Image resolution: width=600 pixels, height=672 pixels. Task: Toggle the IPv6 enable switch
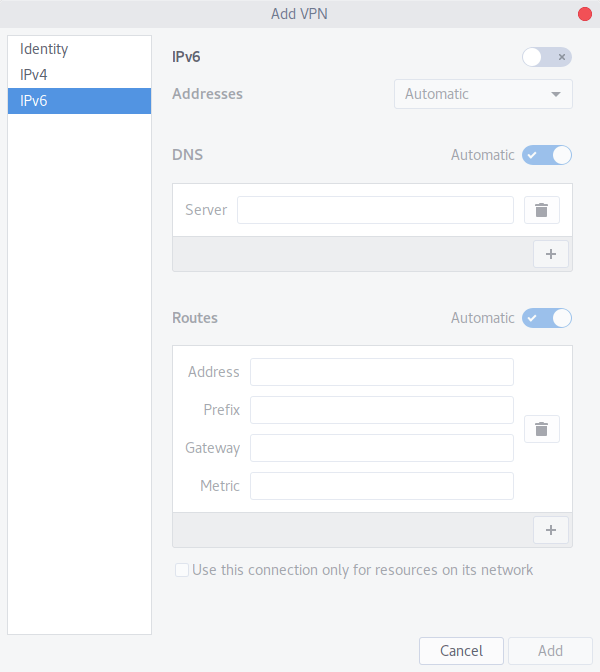(x=547, y=57)
